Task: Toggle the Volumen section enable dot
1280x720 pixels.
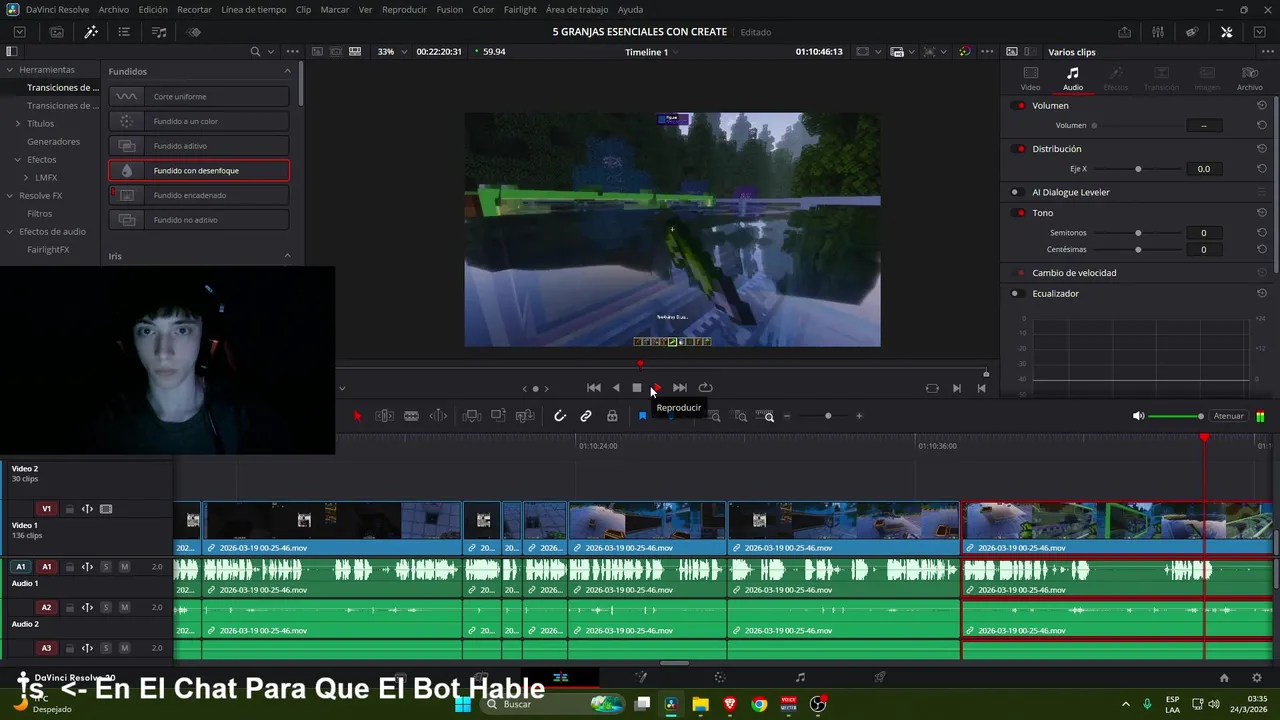Action: (x=1020, y=106)
